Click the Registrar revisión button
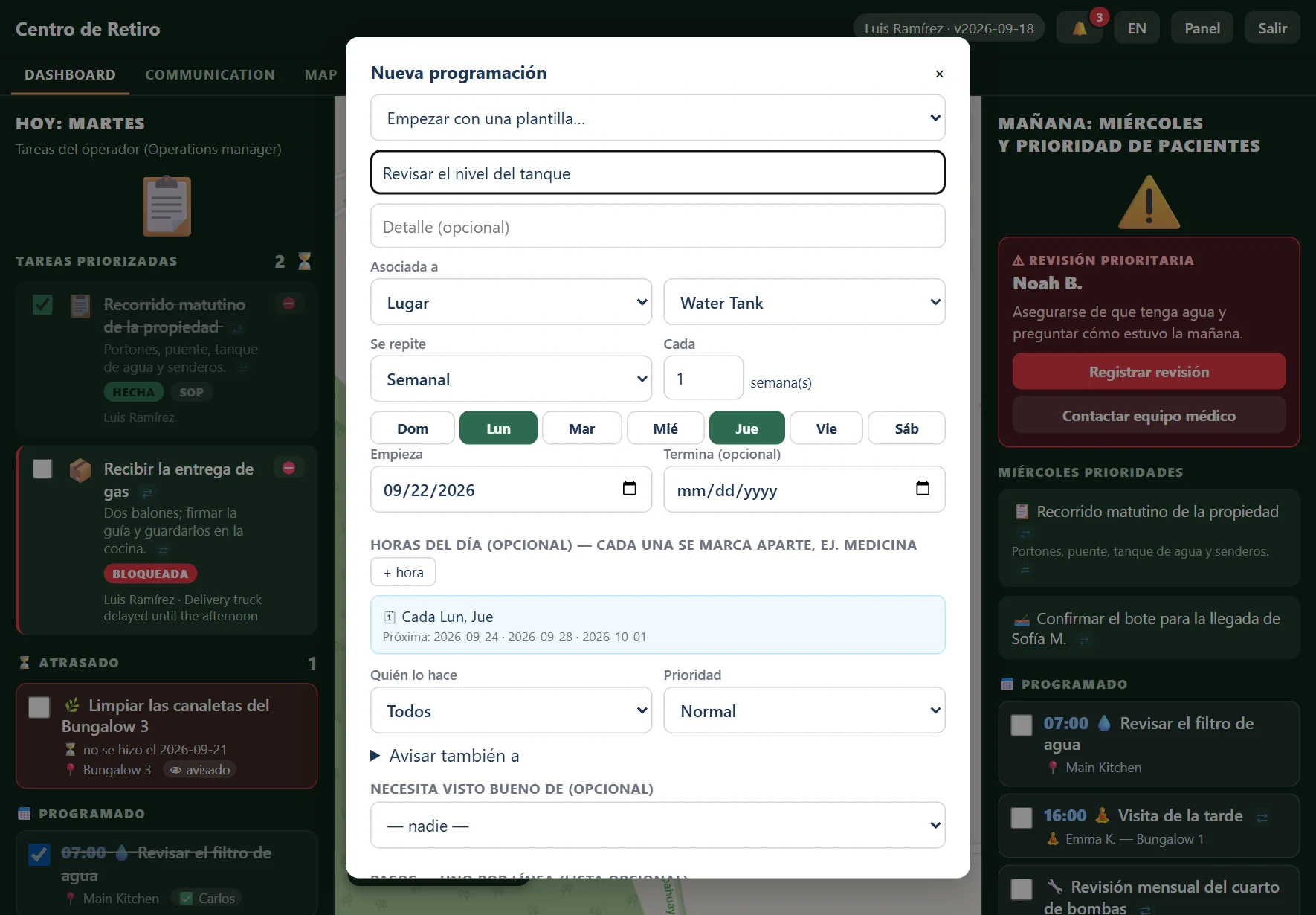The width and height of the screenshot is (1316, 915). coord(1149,372)
